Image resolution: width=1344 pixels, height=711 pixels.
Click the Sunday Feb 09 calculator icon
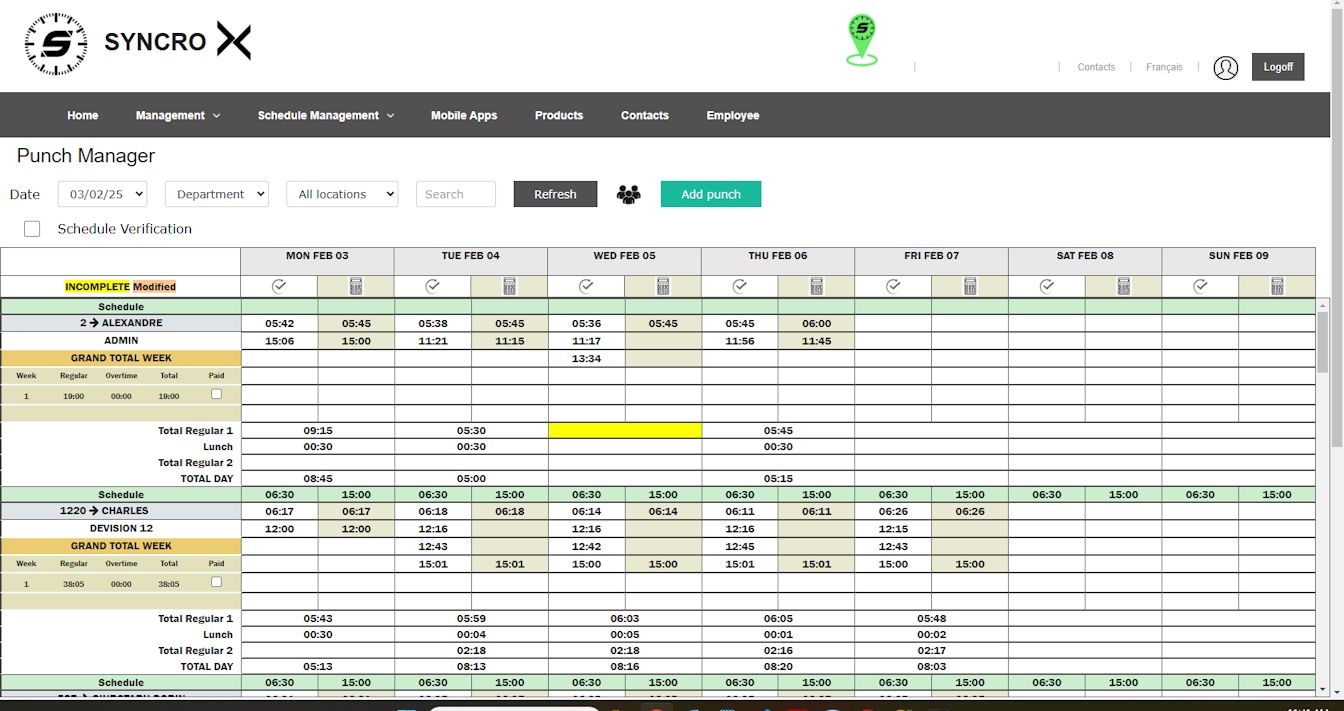pyautogui.click(x=1277, y=286)
